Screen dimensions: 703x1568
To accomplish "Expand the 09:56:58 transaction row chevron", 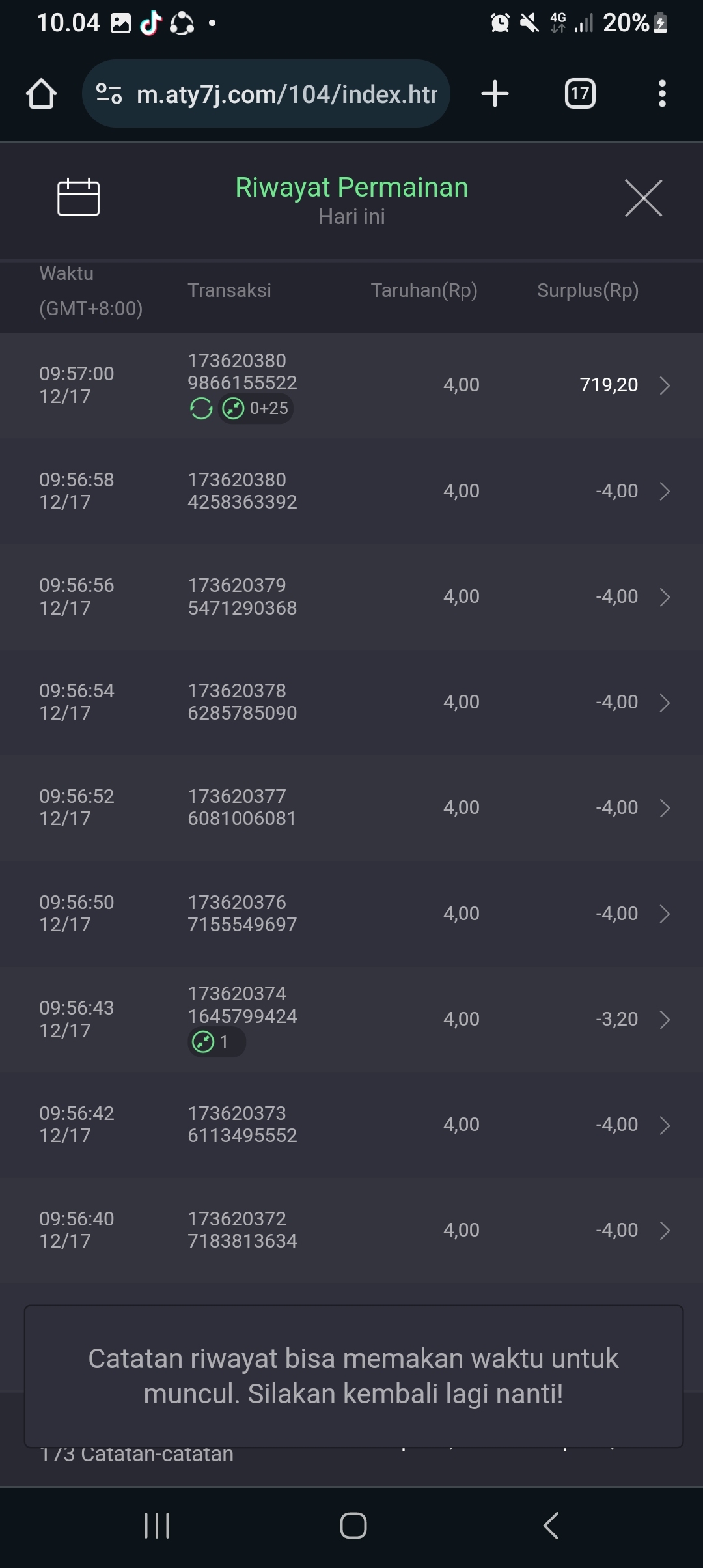I will pos(665,491).
